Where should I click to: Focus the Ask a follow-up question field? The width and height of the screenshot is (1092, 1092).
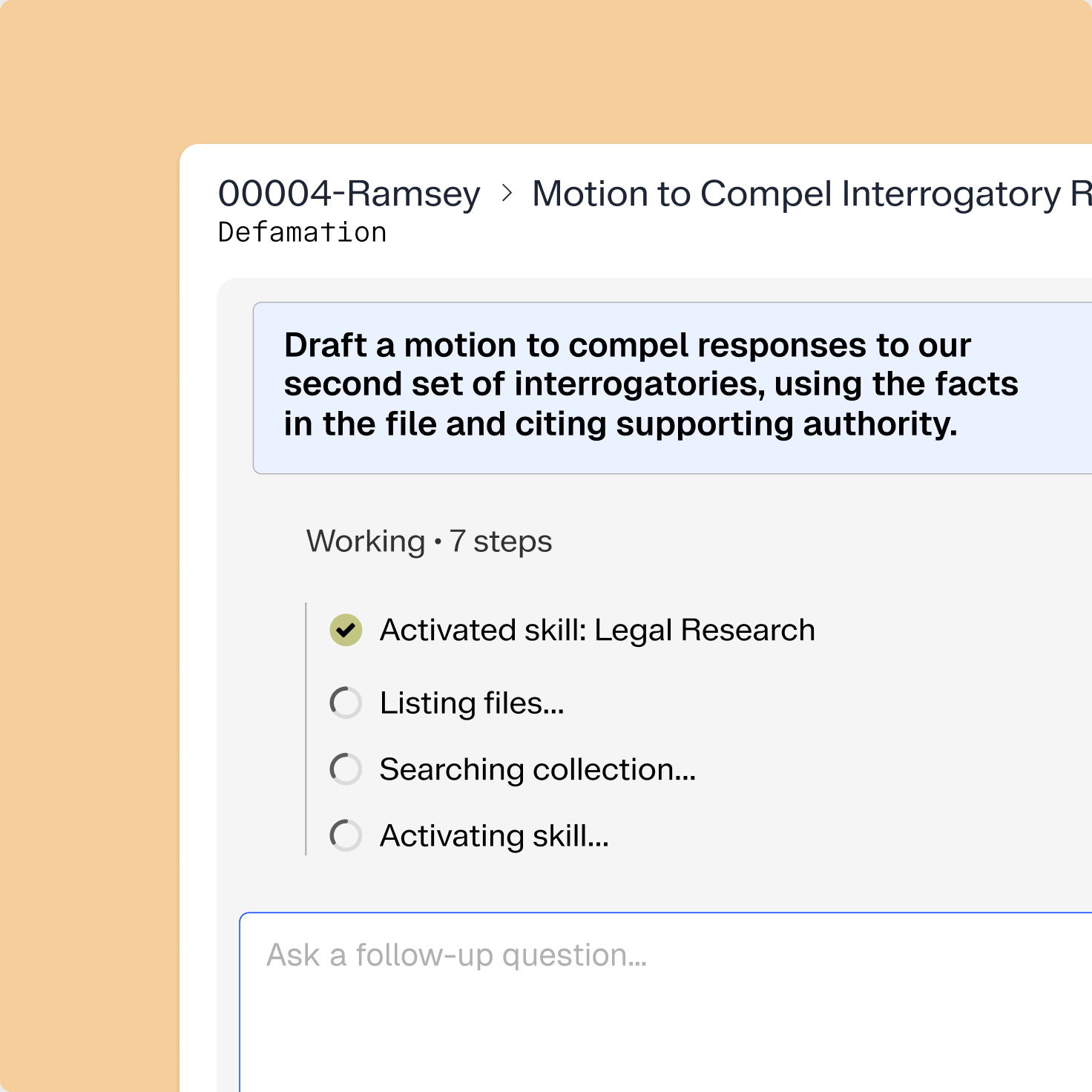pyautogui.click(x=665, y=1002)
